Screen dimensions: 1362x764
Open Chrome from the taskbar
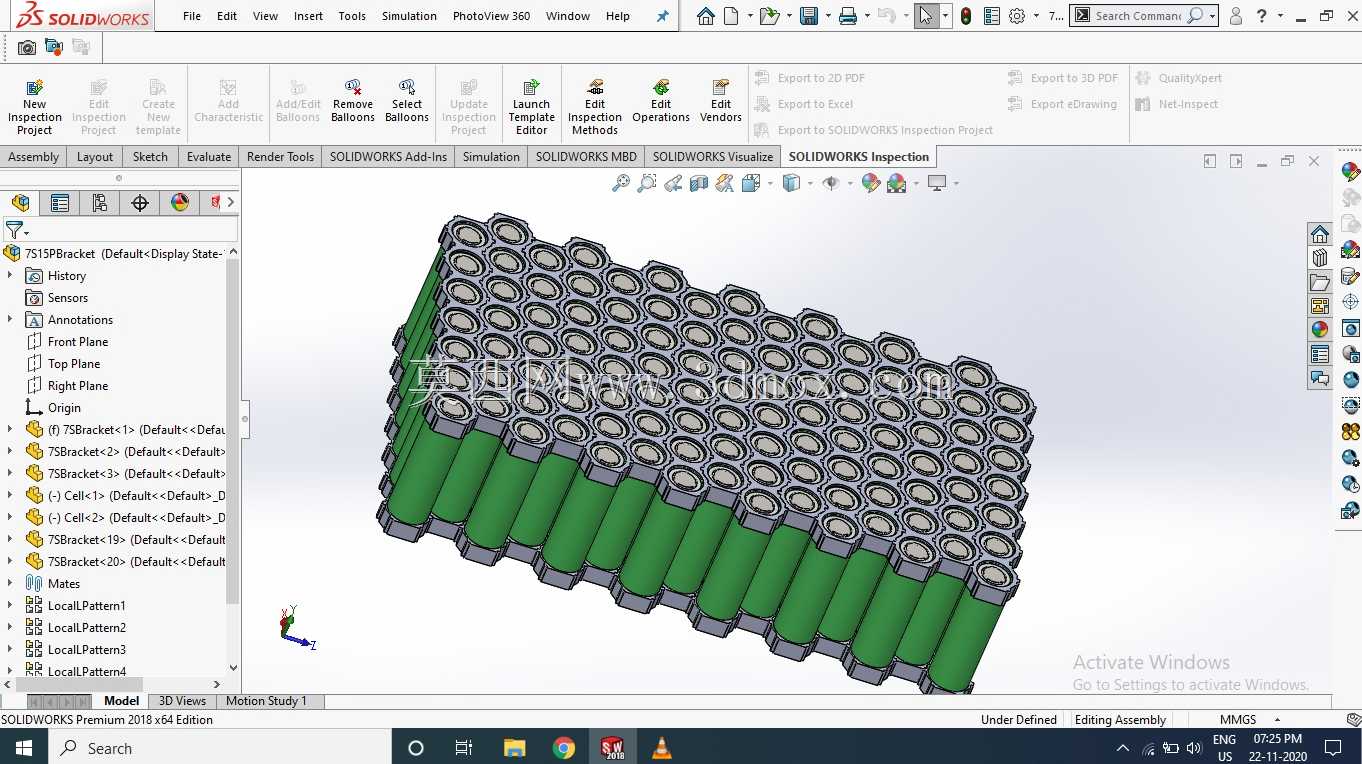pos(564,748)
